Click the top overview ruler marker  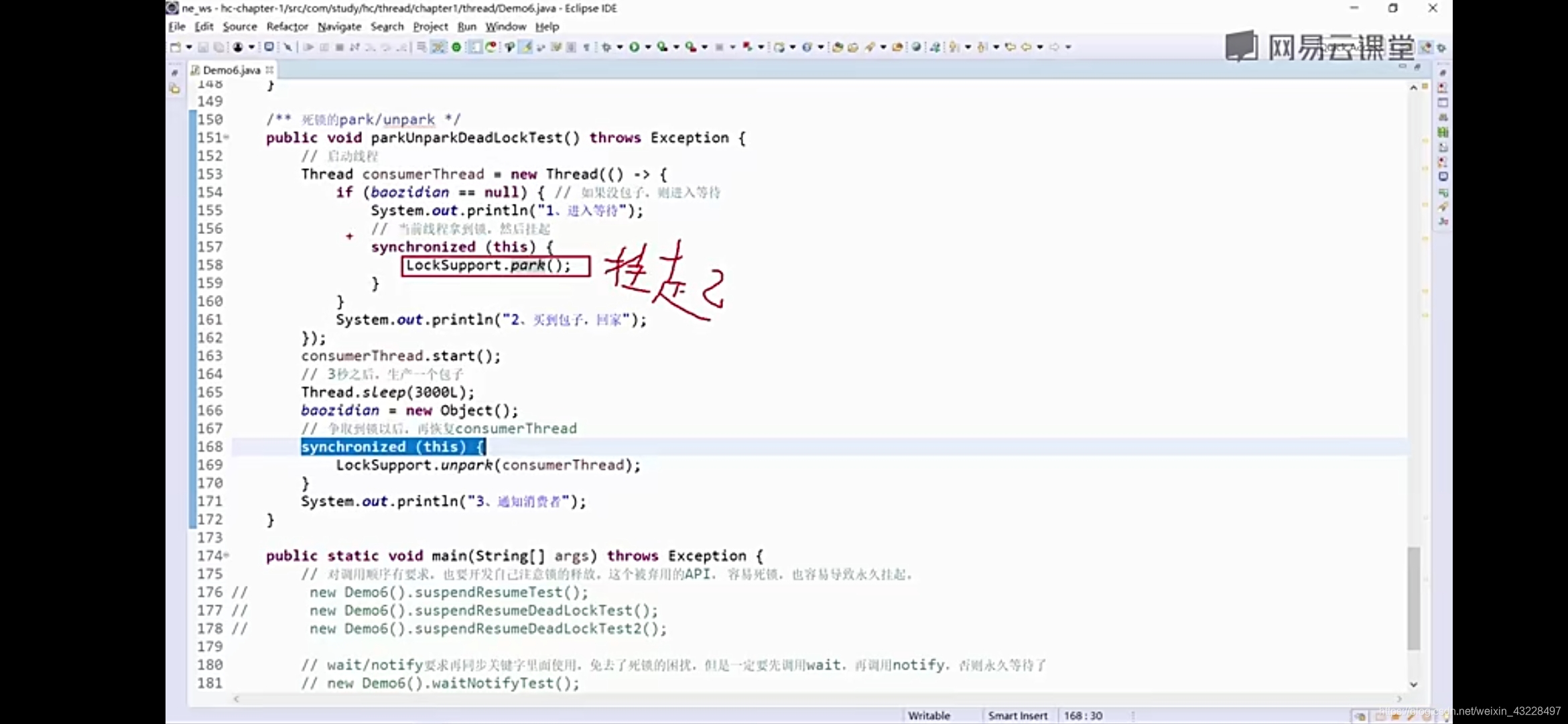1425,86
